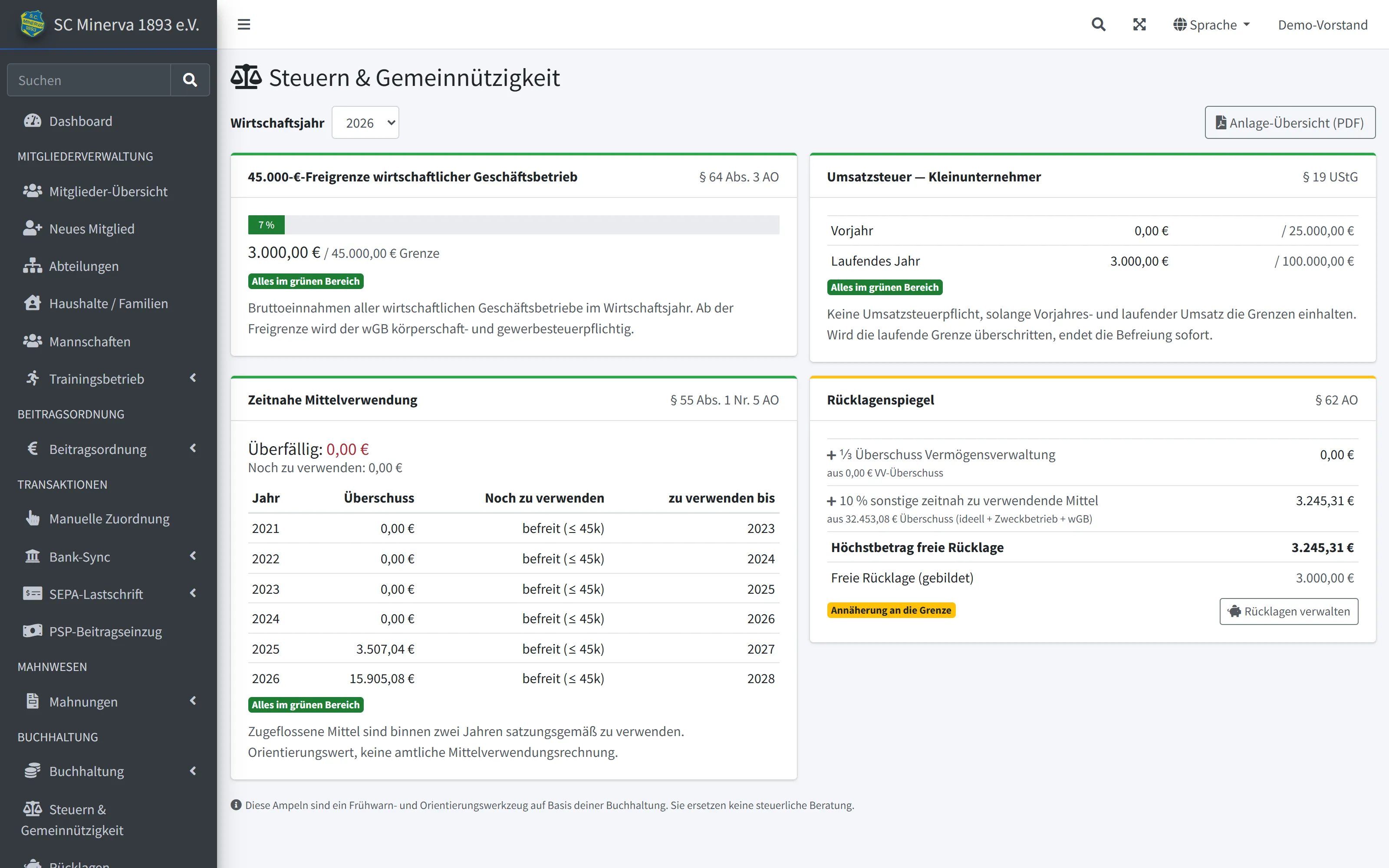
Task: Click the Trainingsbetrieb running figure icon
Action: click(33, 378)
